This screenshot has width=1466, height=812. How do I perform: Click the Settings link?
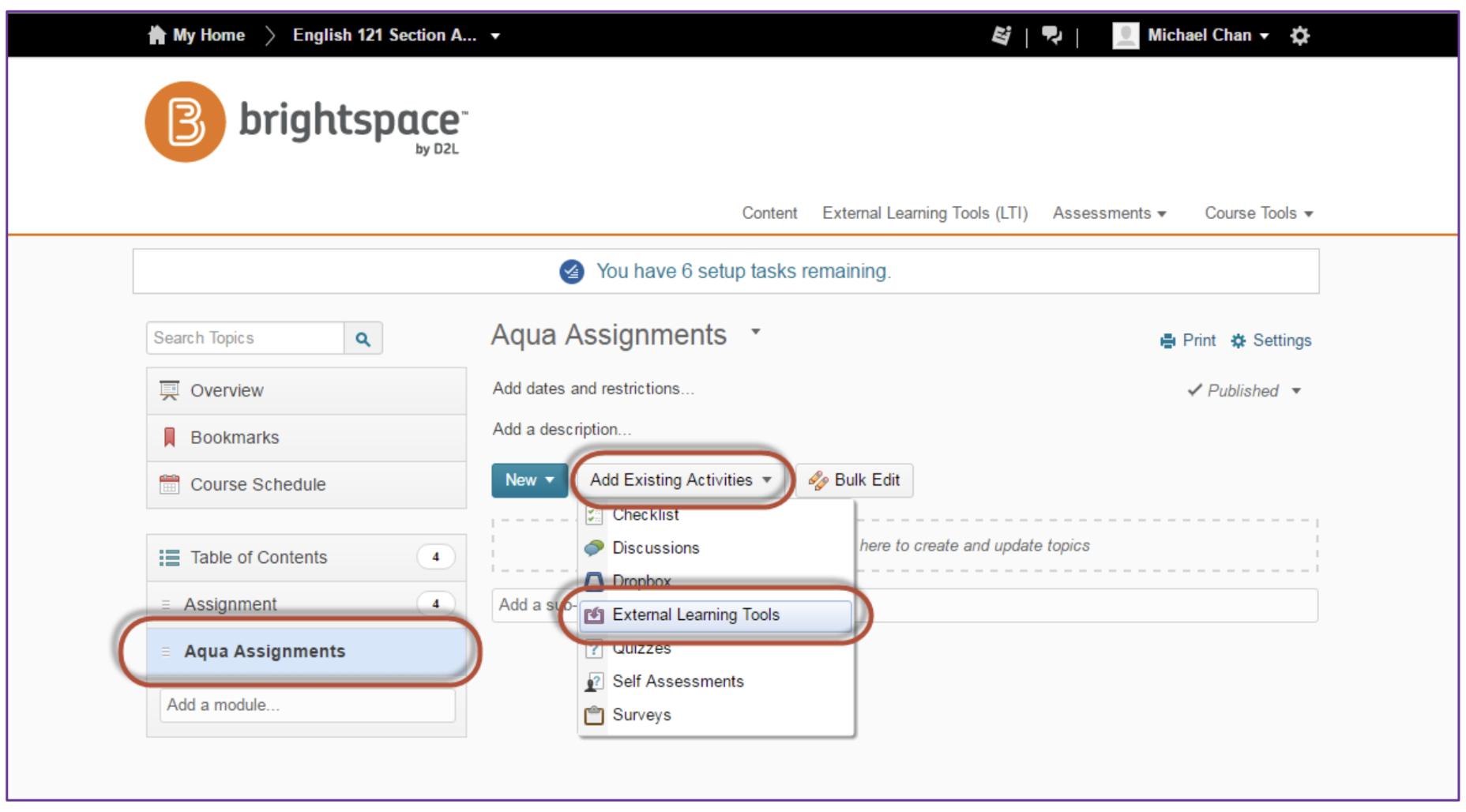point(1282,340)
